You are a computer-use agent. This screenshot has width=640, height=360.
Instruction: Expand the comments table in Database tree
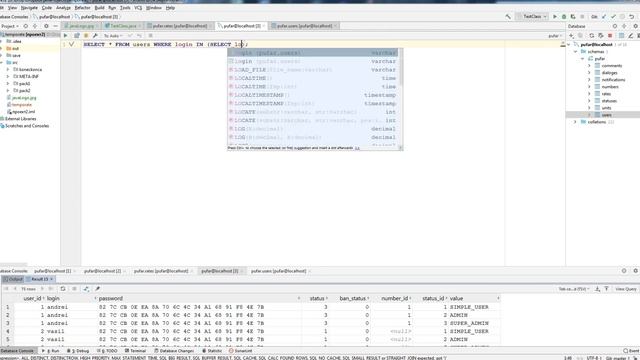[x=589, y=66]
